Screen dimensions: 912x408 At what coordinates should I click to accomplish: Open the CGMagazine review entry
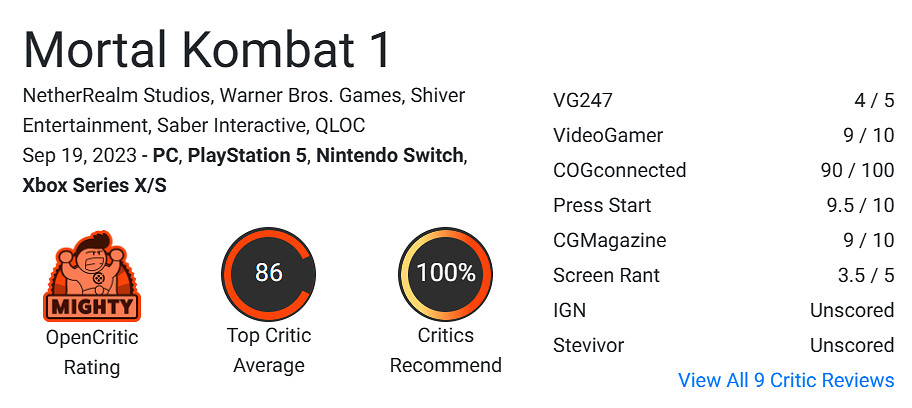609,240
